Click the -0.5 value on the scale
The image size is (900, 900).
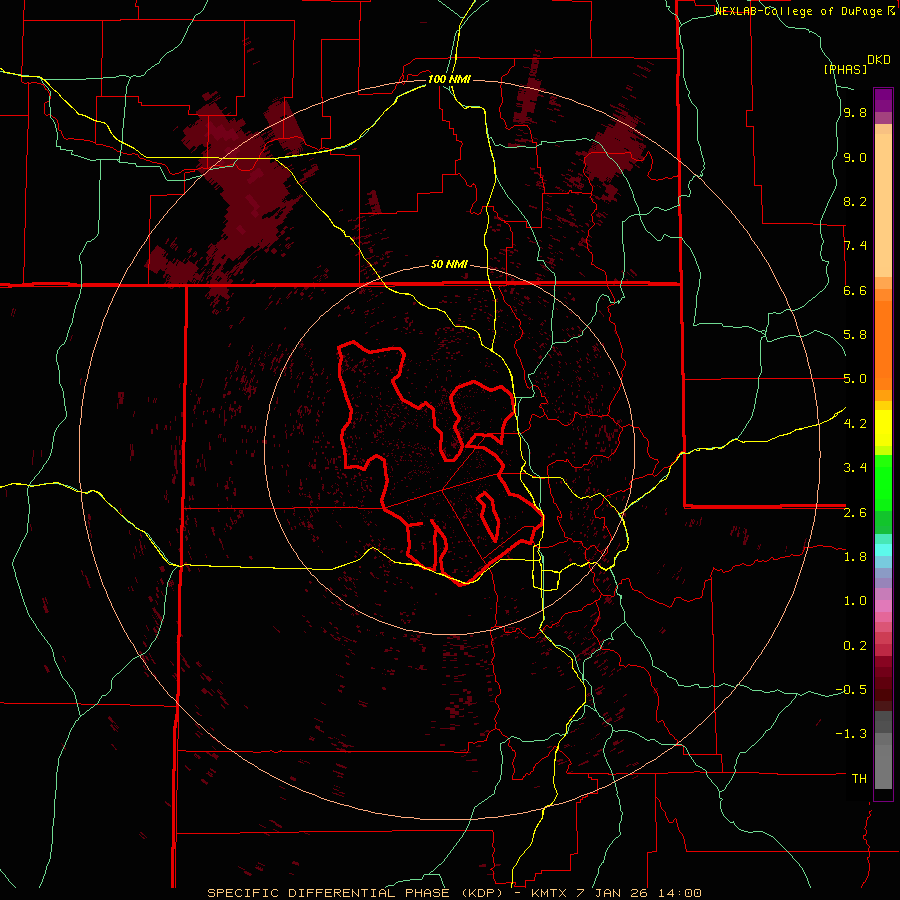tap(851, 689)
